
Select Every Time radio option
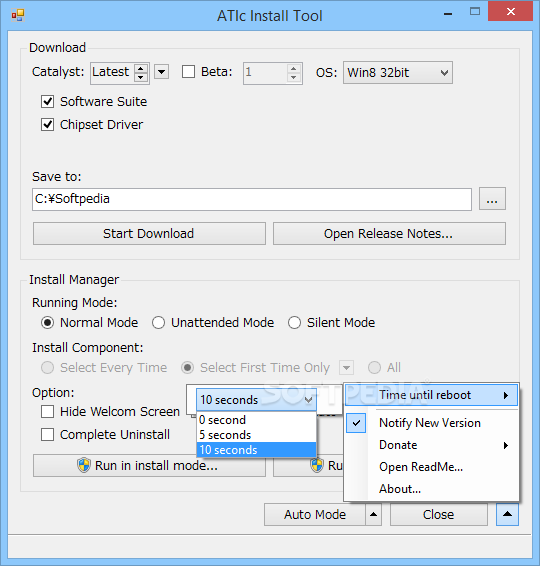tap(47, 368)
